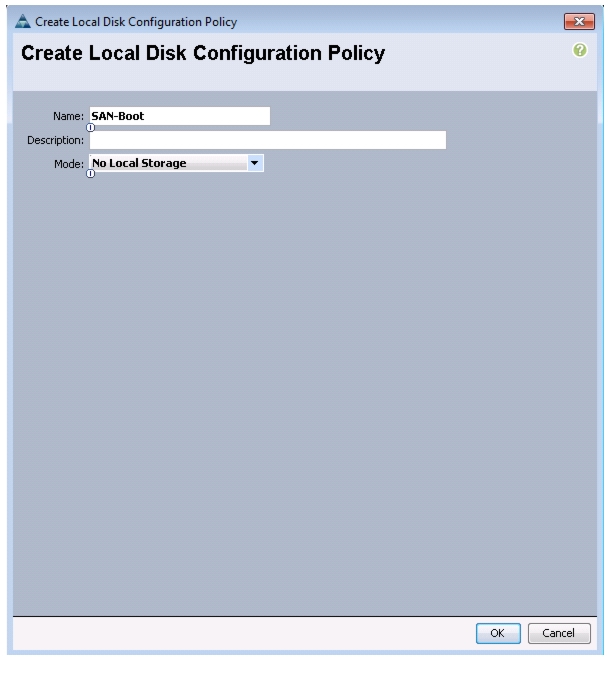The height and width of the screenshot is (688, 616).
Task: Focus the empty Description field
Action: [x=268, y=140]
